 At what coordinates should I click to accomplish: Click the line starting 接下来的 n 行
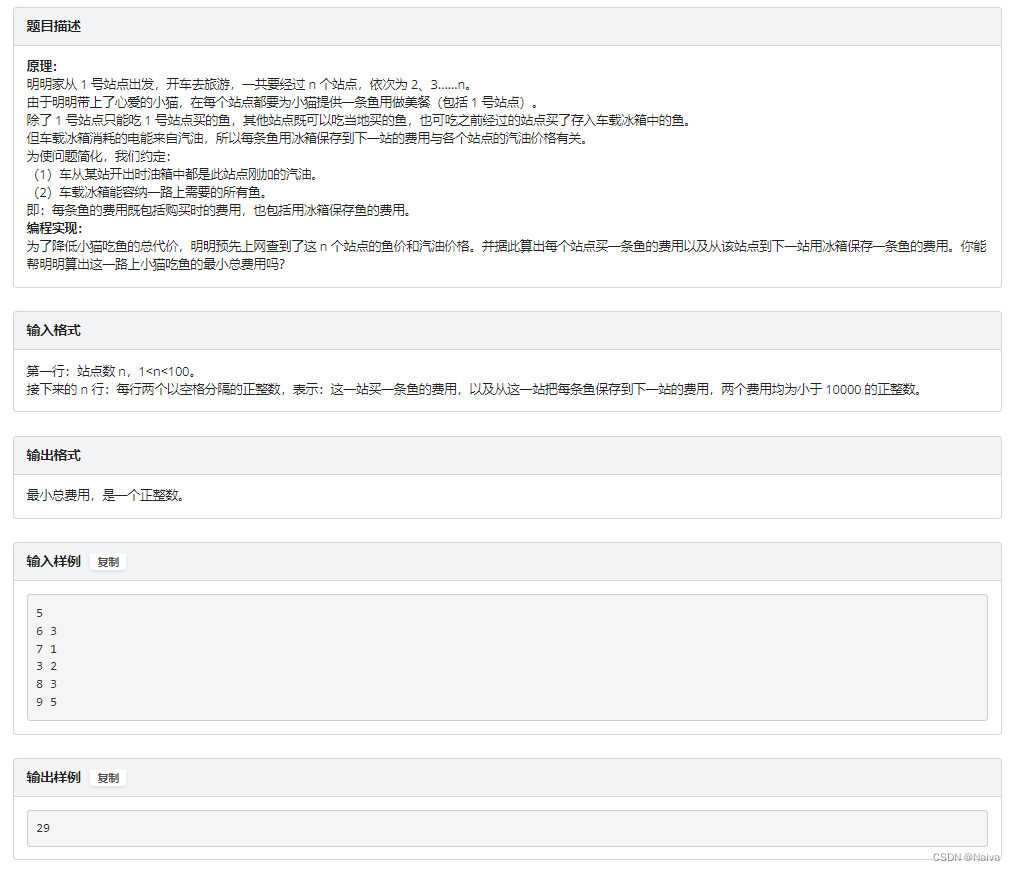pyautogui.click(x=474, y=390)
